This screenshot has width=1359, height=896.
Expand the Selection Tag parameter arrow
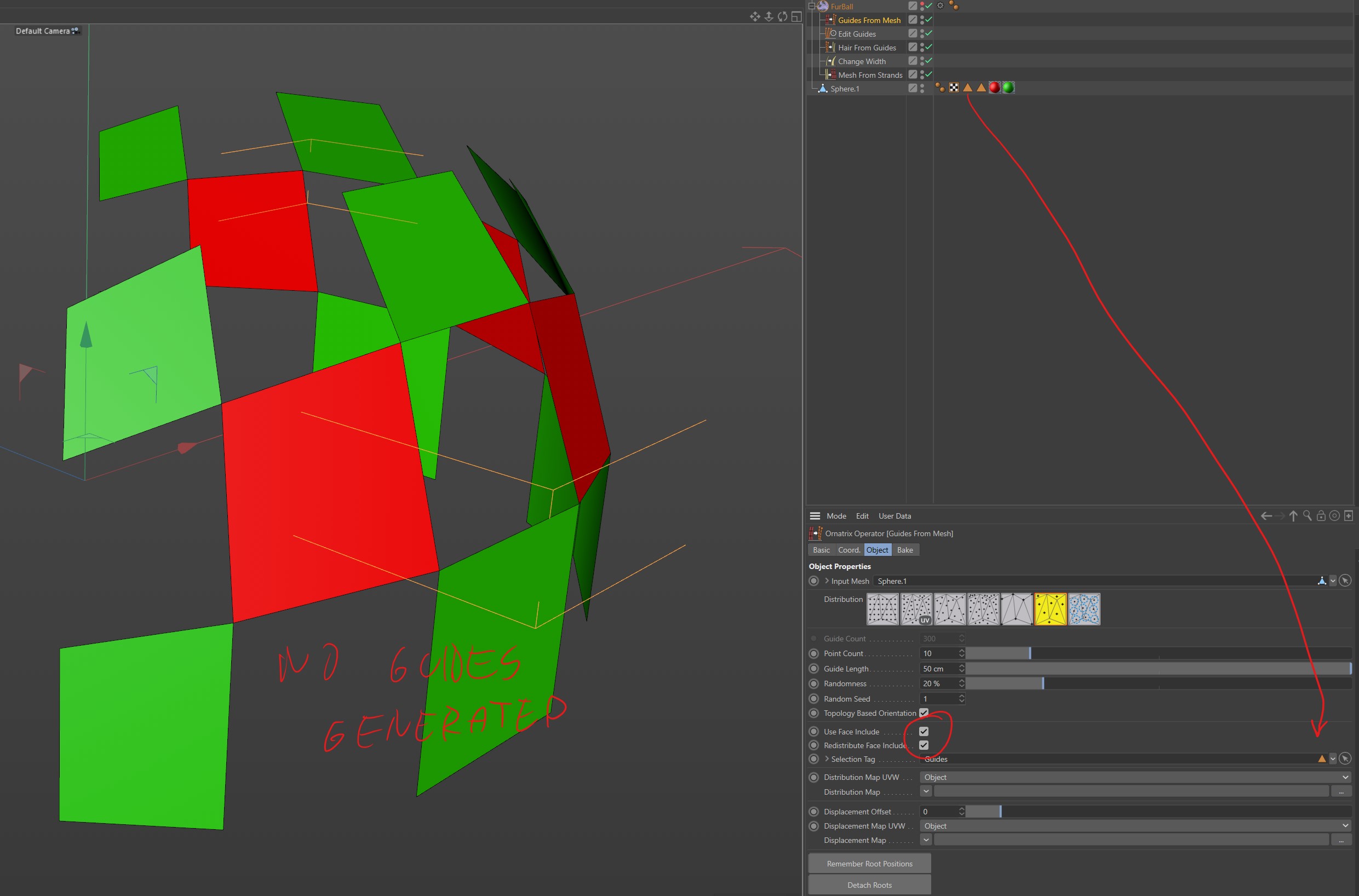click(827, 759)
